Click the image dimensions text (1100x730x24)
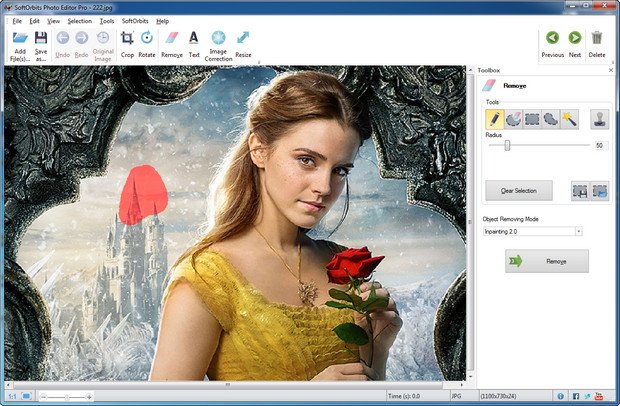This screenshot has height=406, width=620. point(500,396)
